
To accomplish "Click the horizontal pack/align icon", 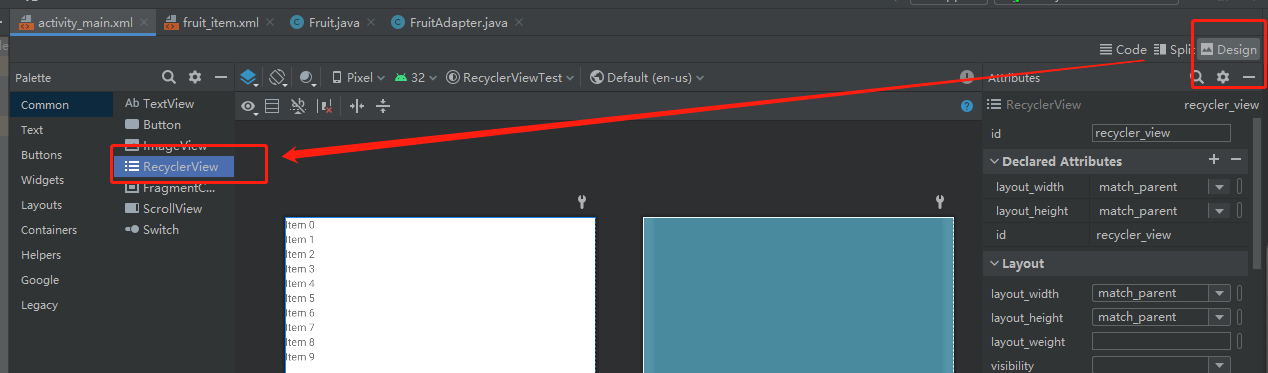I will click(357, 106).
